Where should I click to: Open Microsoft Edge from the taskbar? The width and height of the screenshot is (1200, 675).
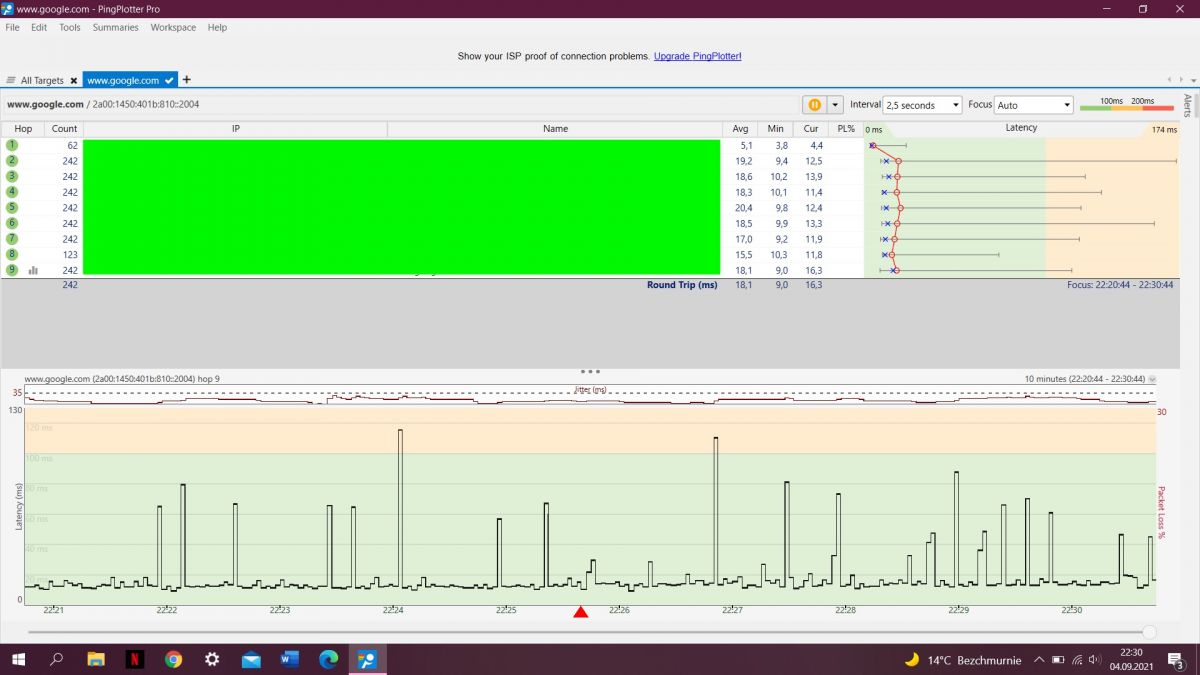(329, 659)
